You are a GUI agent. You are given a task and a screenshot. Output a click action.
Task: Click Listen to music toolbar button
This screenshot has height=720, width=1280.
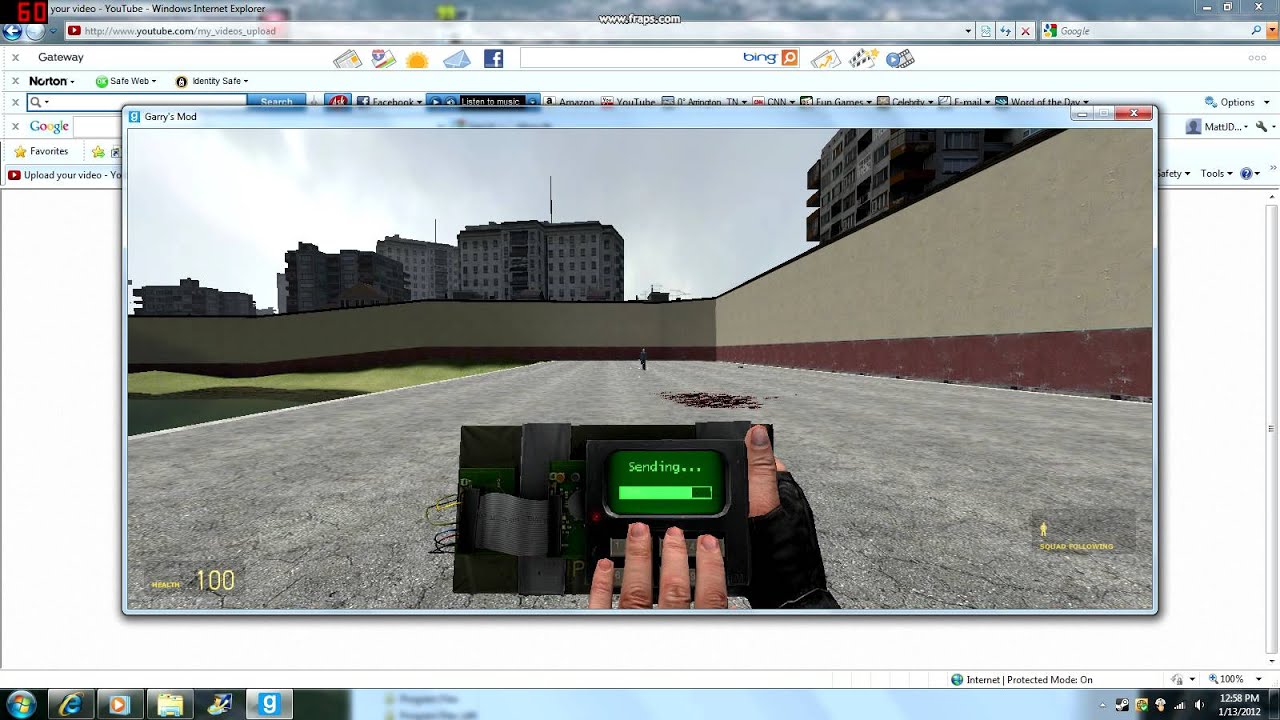coord(490,101)
